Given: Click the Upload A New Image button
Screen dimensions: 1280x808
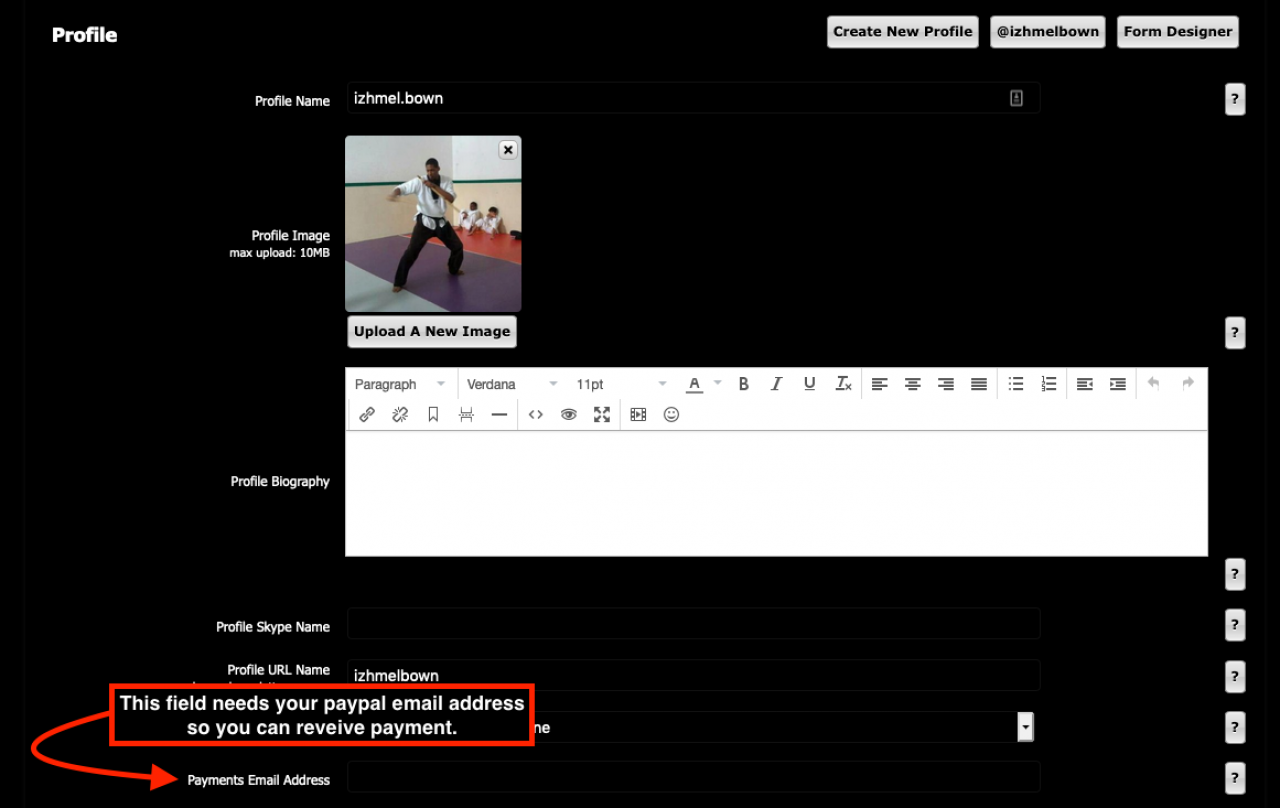Looking at the screenshot, I should [432, 332].
